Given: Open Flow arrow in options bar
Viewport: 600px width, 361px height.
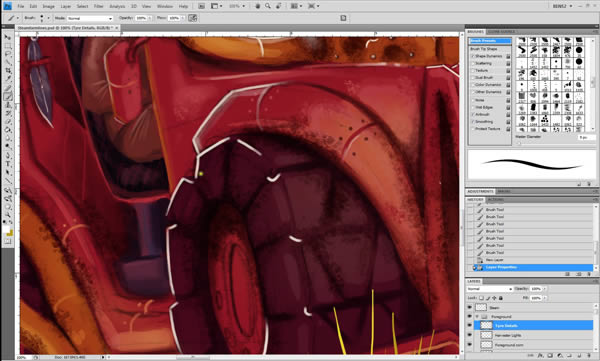Looking at the screenshot, I should click(x=183, y=18).
